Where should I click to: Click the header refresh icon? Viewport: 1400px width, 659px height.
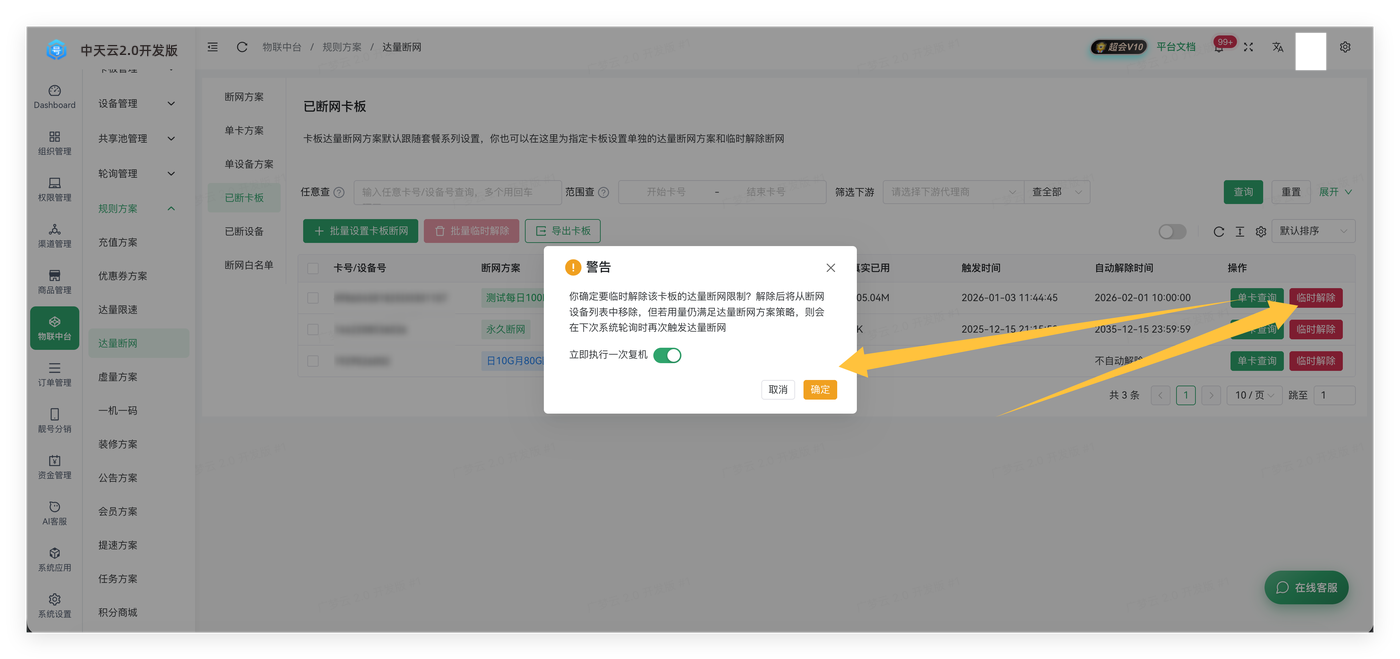point(242,47)
